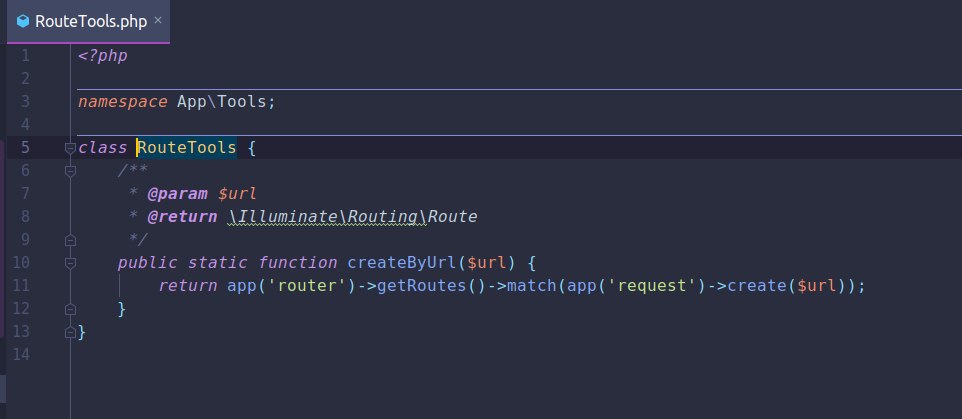The width and height of the screenshot is (962, 419).
Task: Click line number 14 in the gutter
Action: point(21,355)
